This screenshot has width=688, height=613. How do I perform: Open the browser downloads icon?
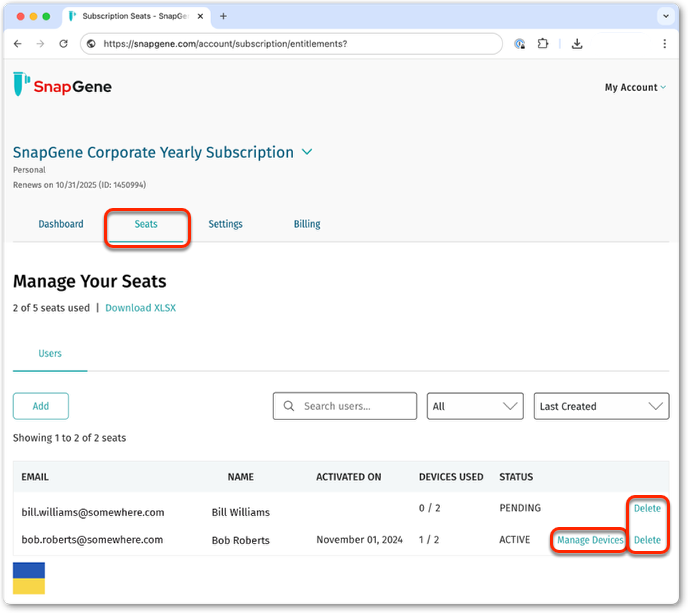577,43
